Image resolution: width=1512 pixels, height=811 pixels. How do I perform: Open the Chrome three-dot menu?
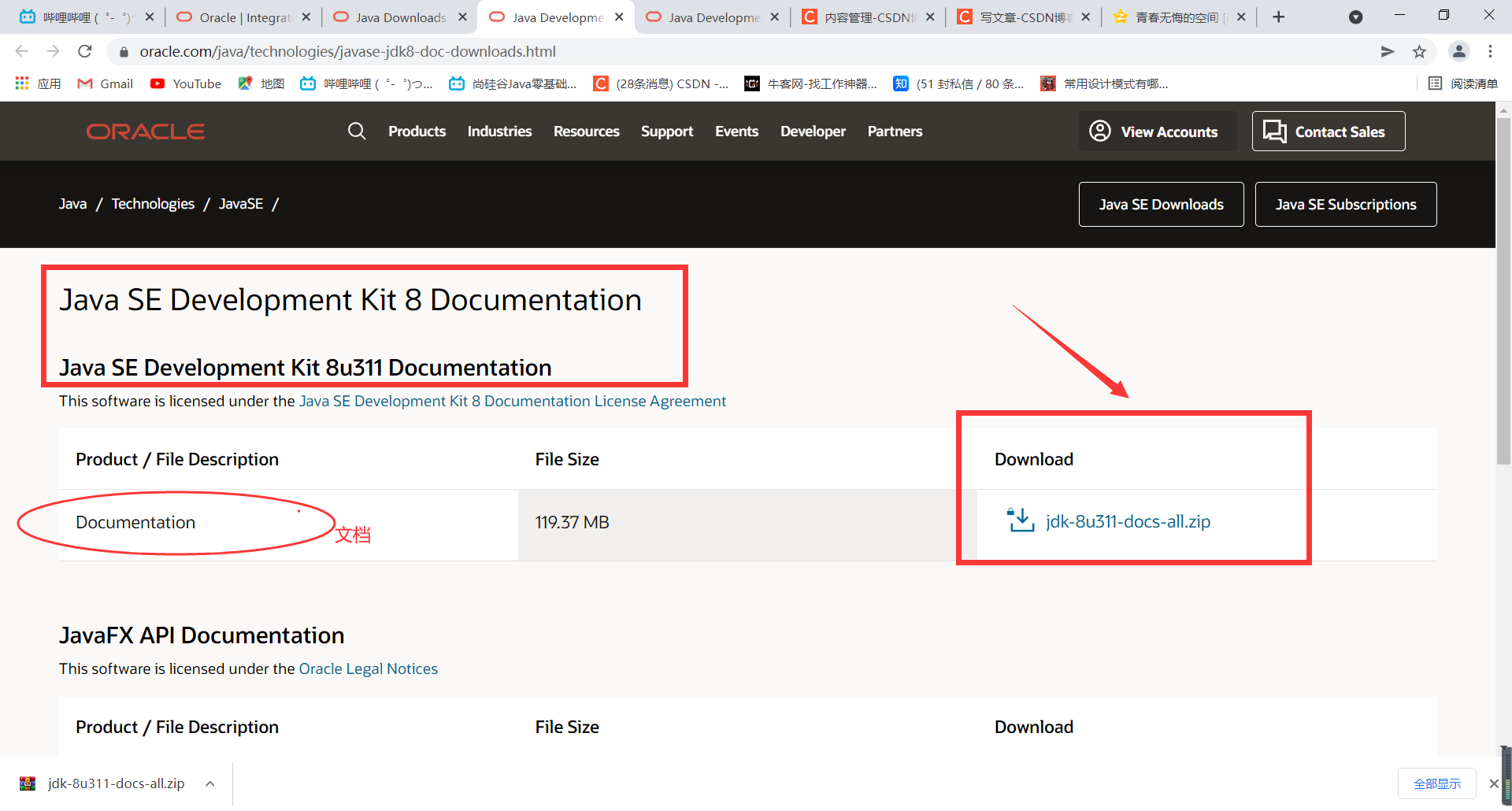click(x=1490, y=51)
